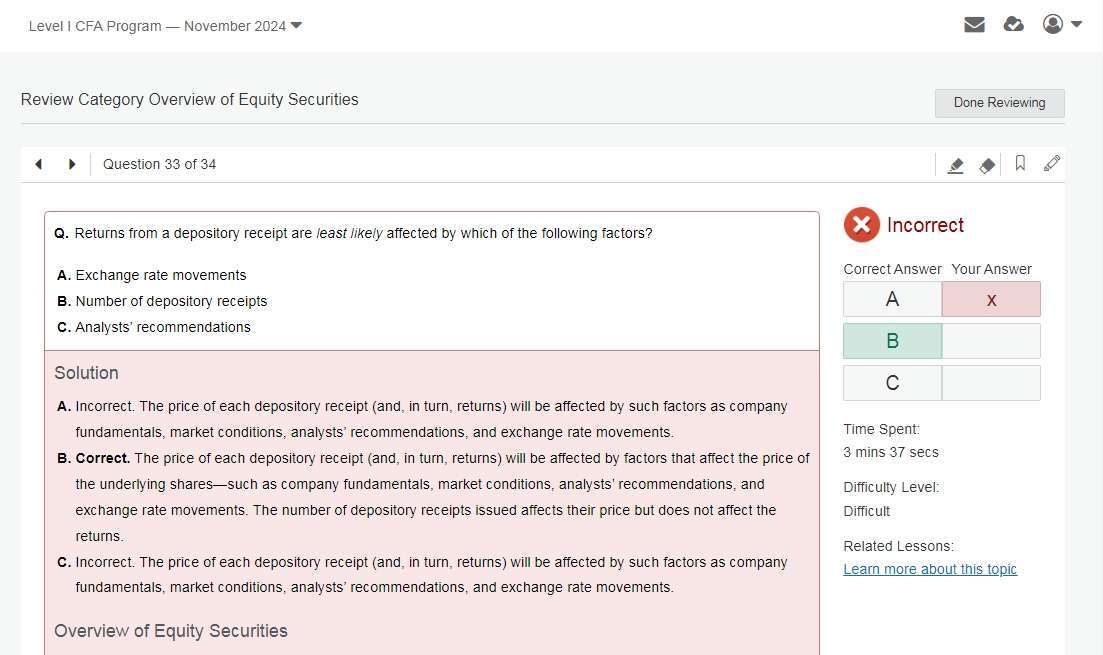Click the red Incorrect result icon
The image size is (1103, 655).
(x=861, y=225)
